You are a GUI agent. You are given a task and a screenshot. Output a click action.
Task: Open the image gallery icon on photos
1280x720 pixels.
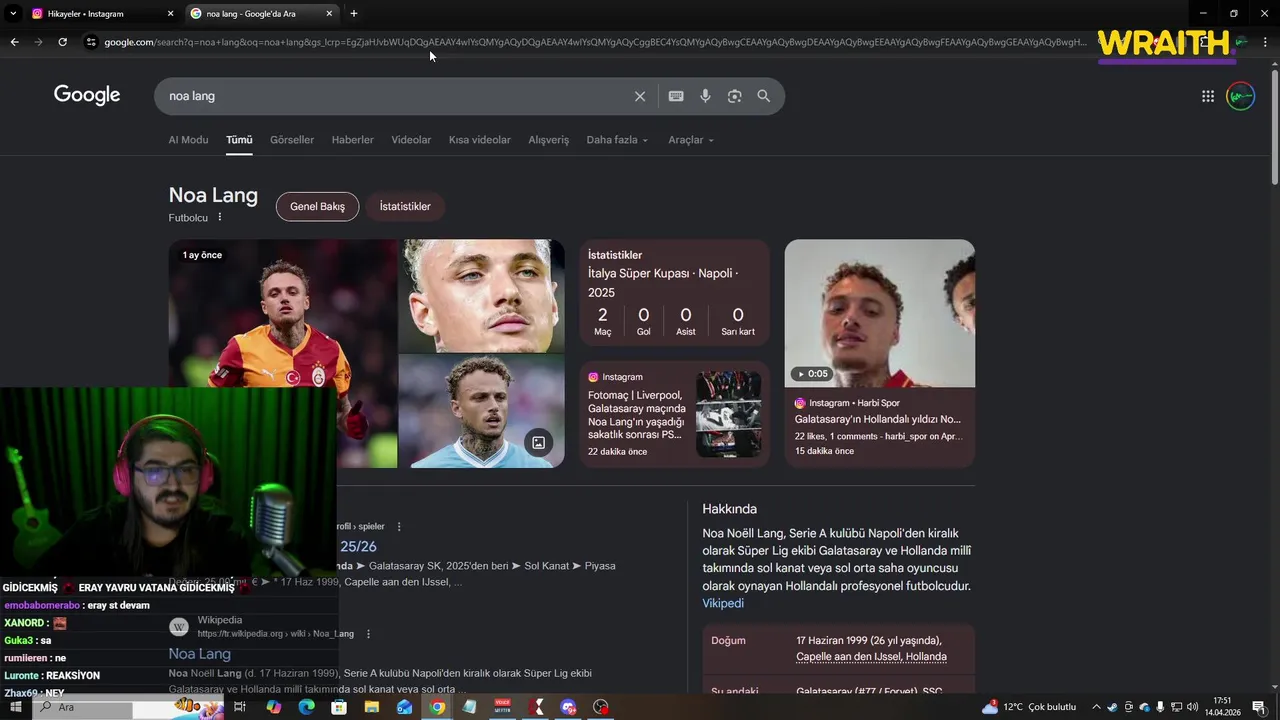pos(538,442)
